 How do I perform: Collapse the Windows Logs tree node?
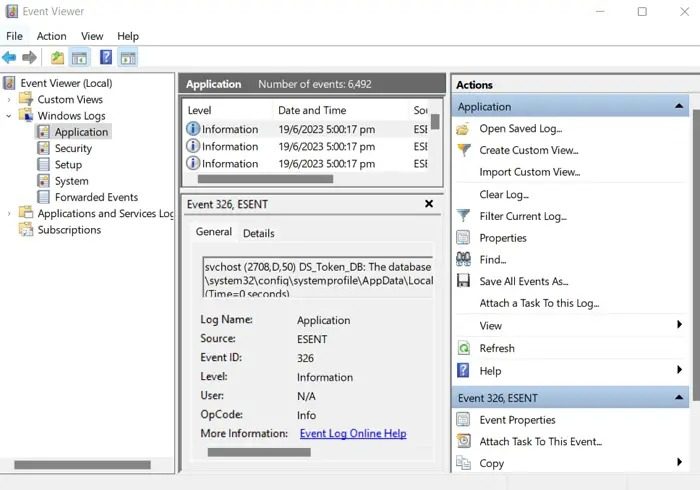(x=9, y=116)
